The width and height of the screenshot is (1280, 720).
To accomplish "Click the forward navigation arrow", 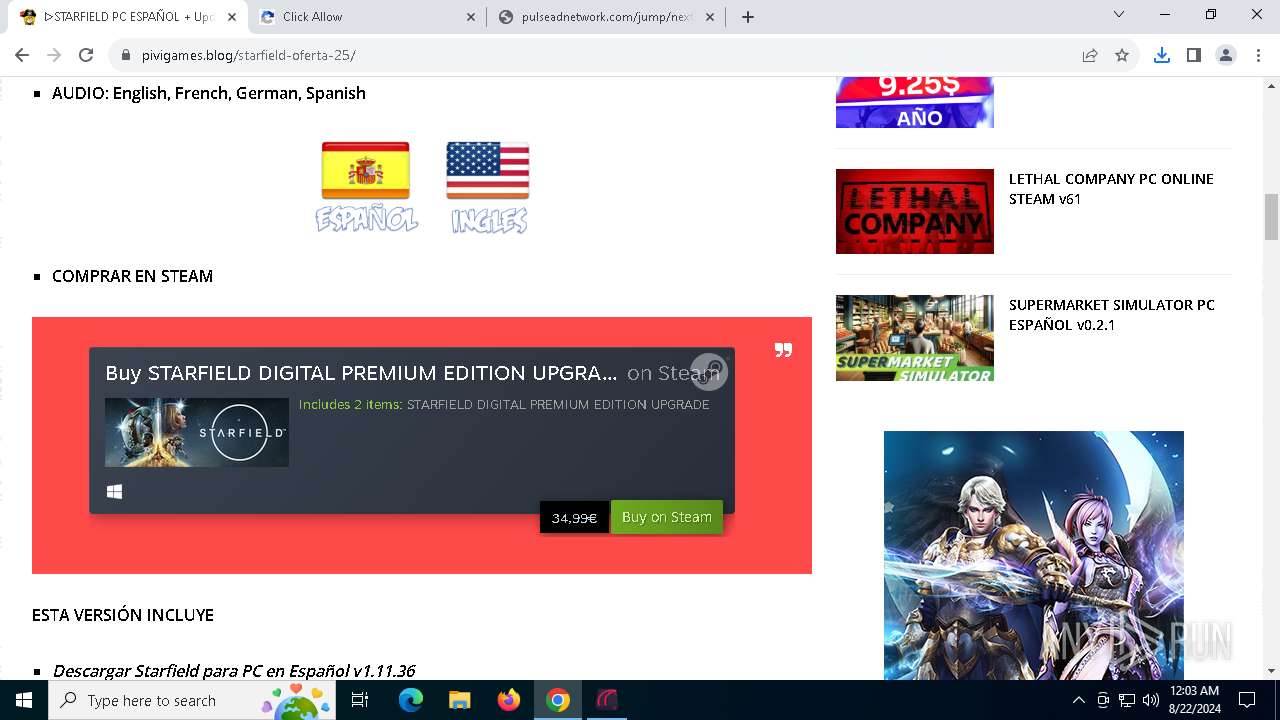I will (54, 55).
